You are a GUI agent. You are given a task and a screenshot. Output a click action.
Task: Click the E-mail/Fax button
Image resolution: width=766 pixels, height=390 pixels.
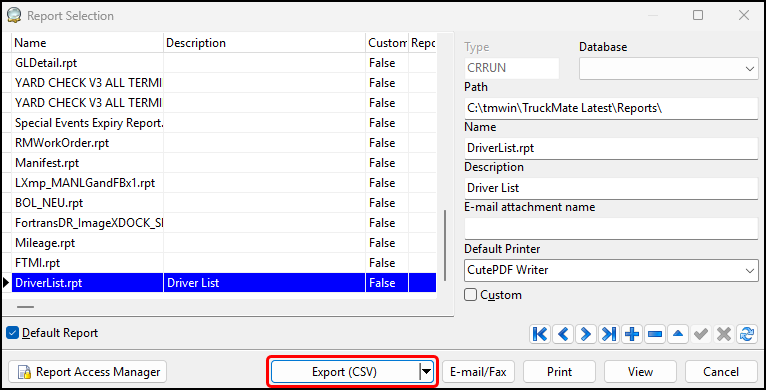pyautogui.click(x=478, y=372)
